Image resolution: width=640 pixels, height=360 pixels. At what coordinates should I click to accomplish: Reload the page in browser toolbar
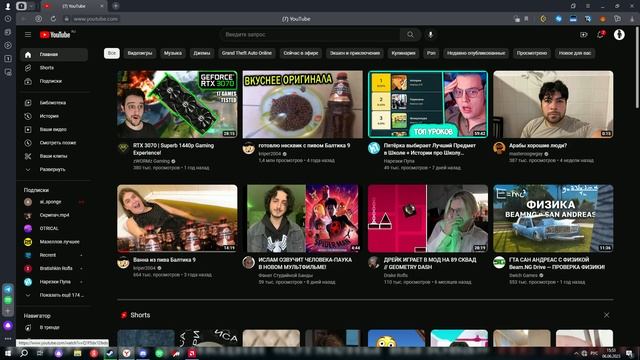click(x=53, y=19)
